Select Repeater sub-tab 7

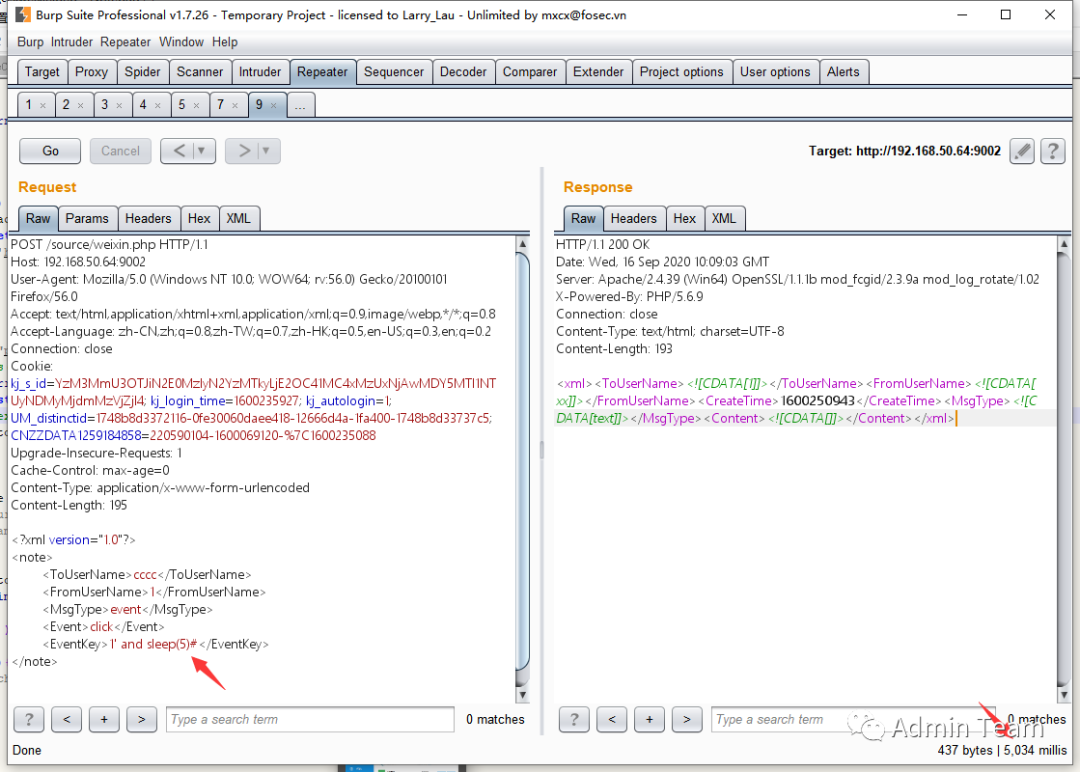220,105
